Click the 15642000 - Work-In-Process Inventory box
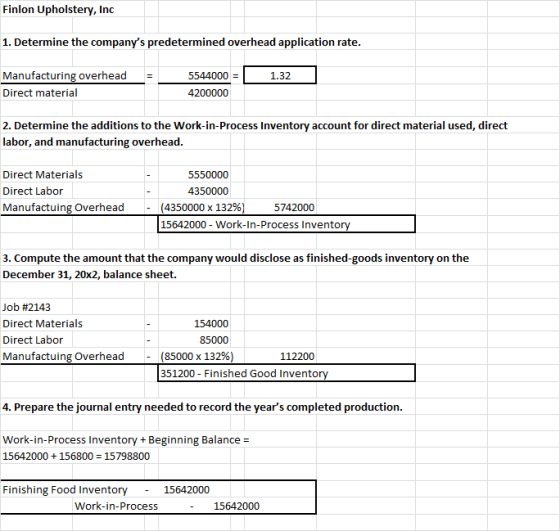The width and height of the screenshot is (560, 531). pos(286,224)
